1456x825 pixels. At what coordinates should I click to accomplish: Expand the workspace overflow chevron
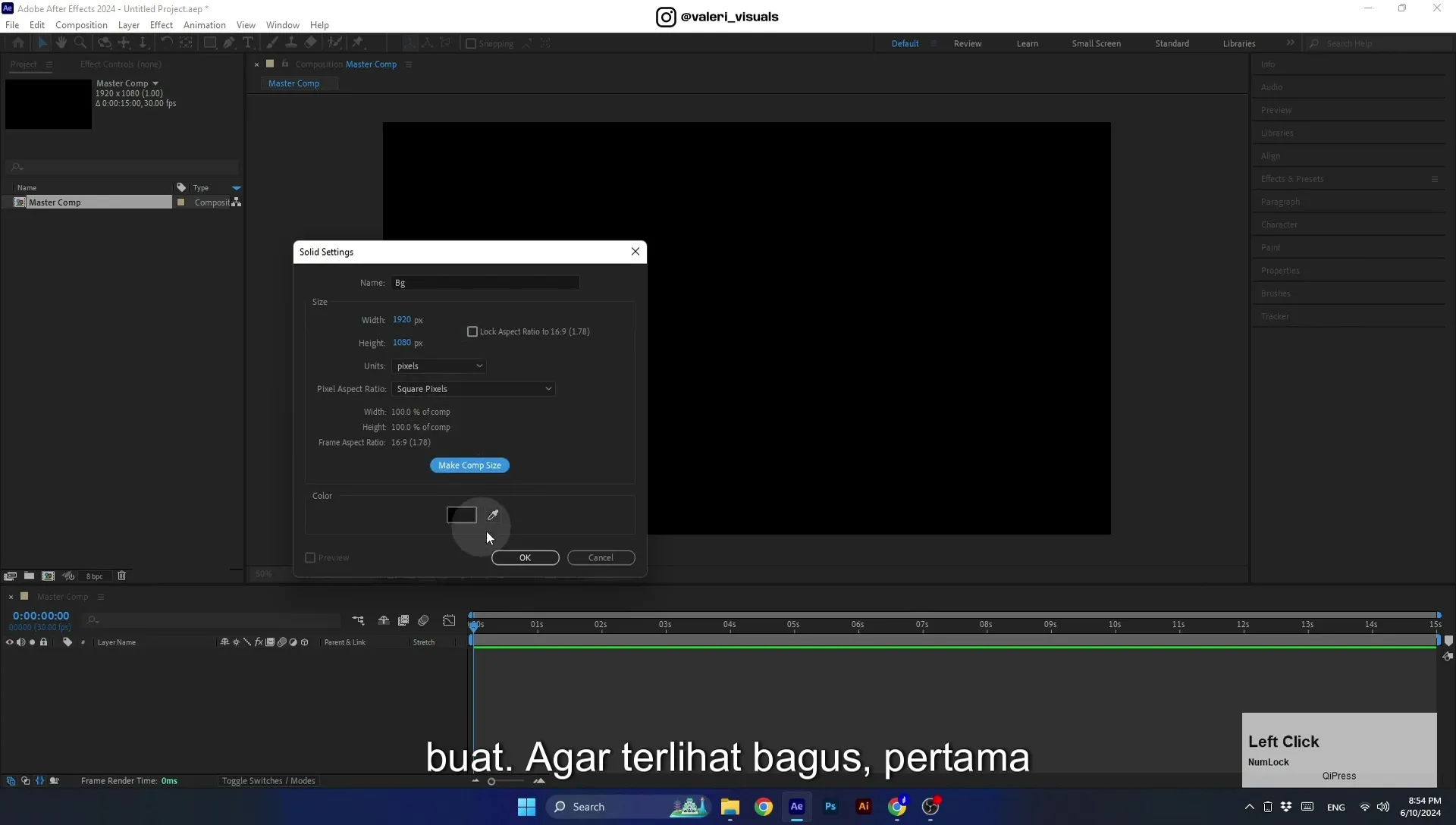[1290, 43]
